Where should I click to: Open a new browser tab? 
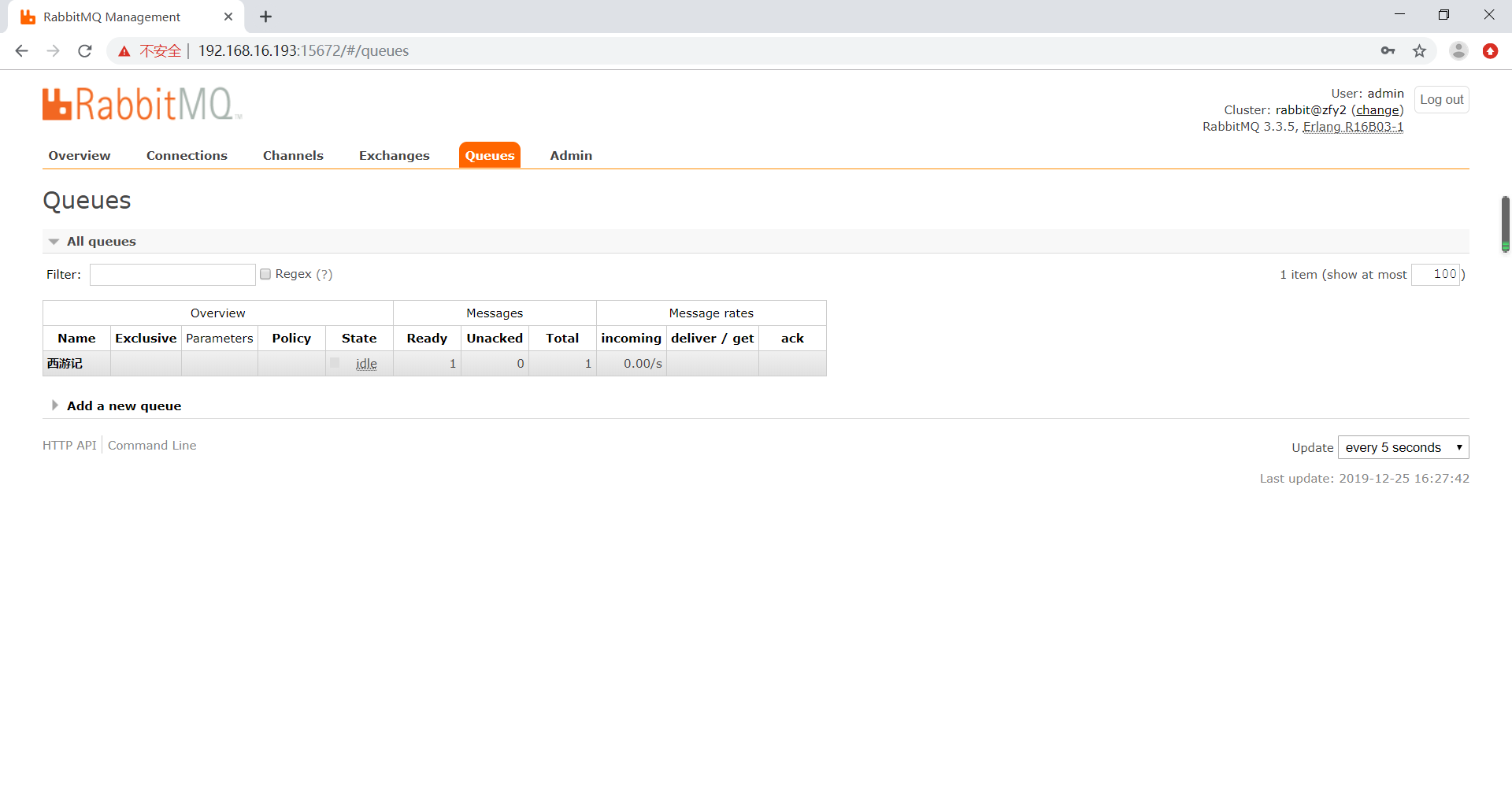[266, 17]
